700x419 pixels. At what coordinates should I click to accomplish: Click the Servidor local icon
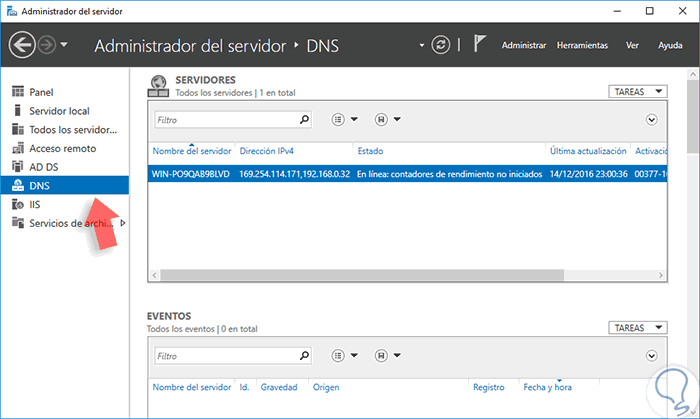click(18, 110)
